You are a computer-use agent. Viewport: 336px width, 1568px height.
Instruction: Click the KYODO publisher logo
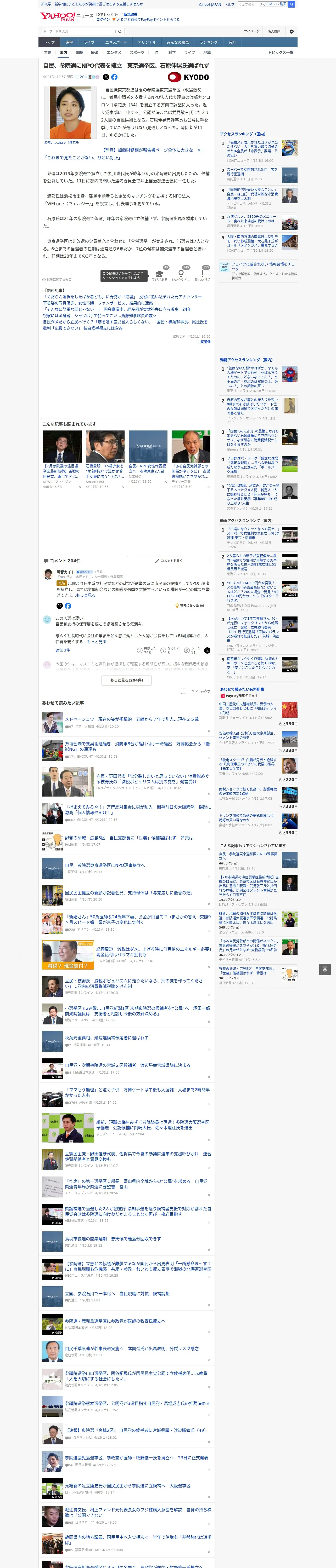click(188, 77)
